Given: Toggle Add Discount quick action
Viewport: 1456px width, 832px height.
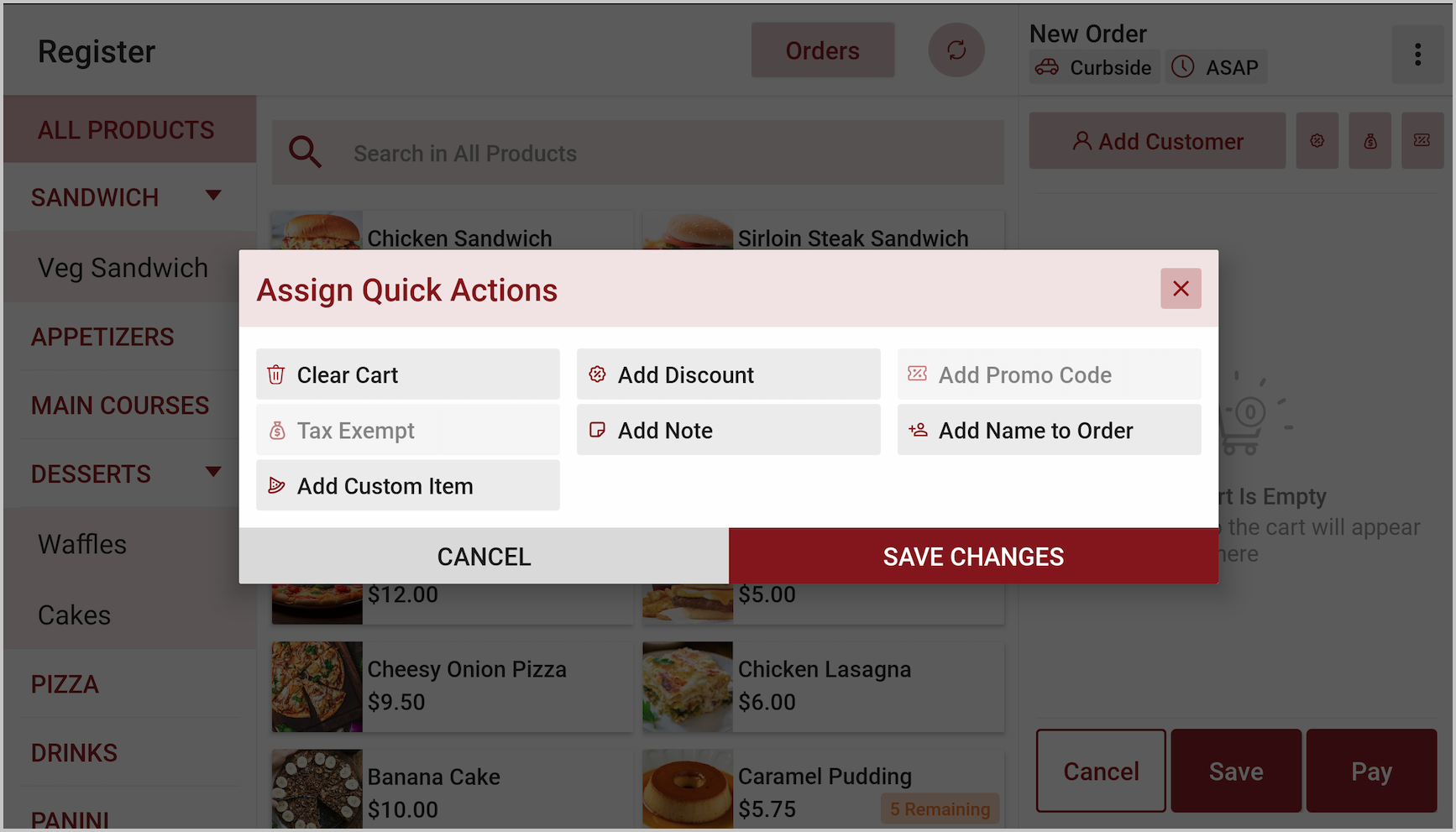Looking at the screenshot, I should [x=728, y=374].
